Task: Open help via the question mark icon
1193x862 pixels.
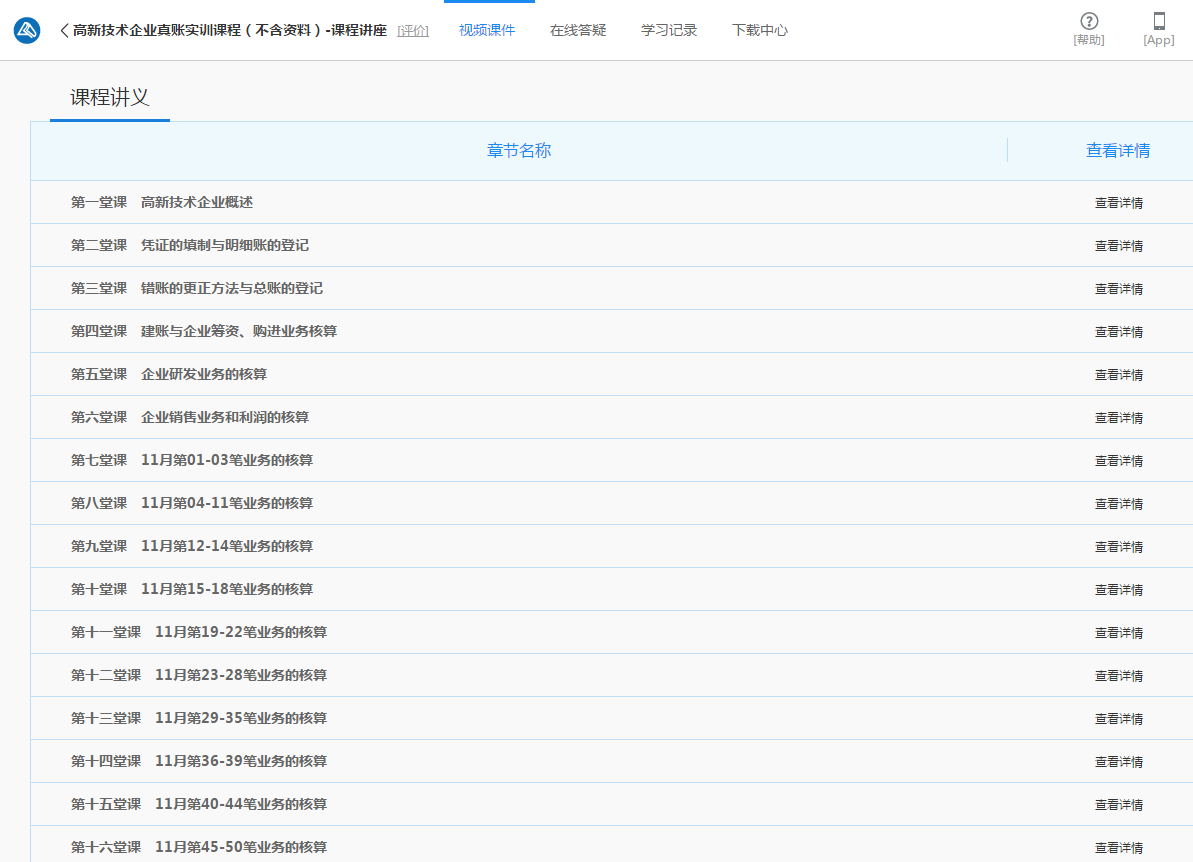Action: pos(1089,21)
